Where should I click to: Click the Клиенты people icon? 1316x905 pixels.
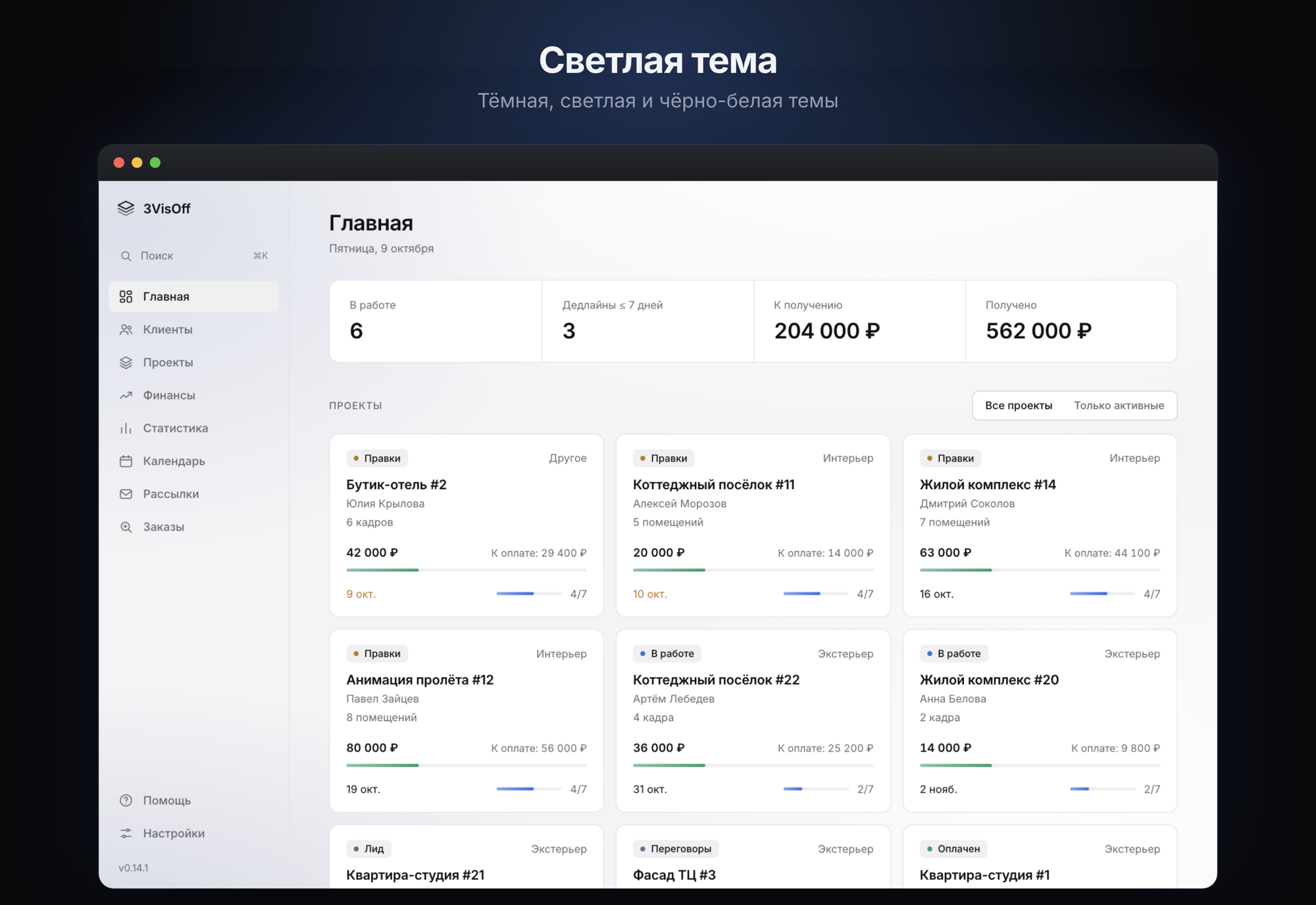(126, 330)
